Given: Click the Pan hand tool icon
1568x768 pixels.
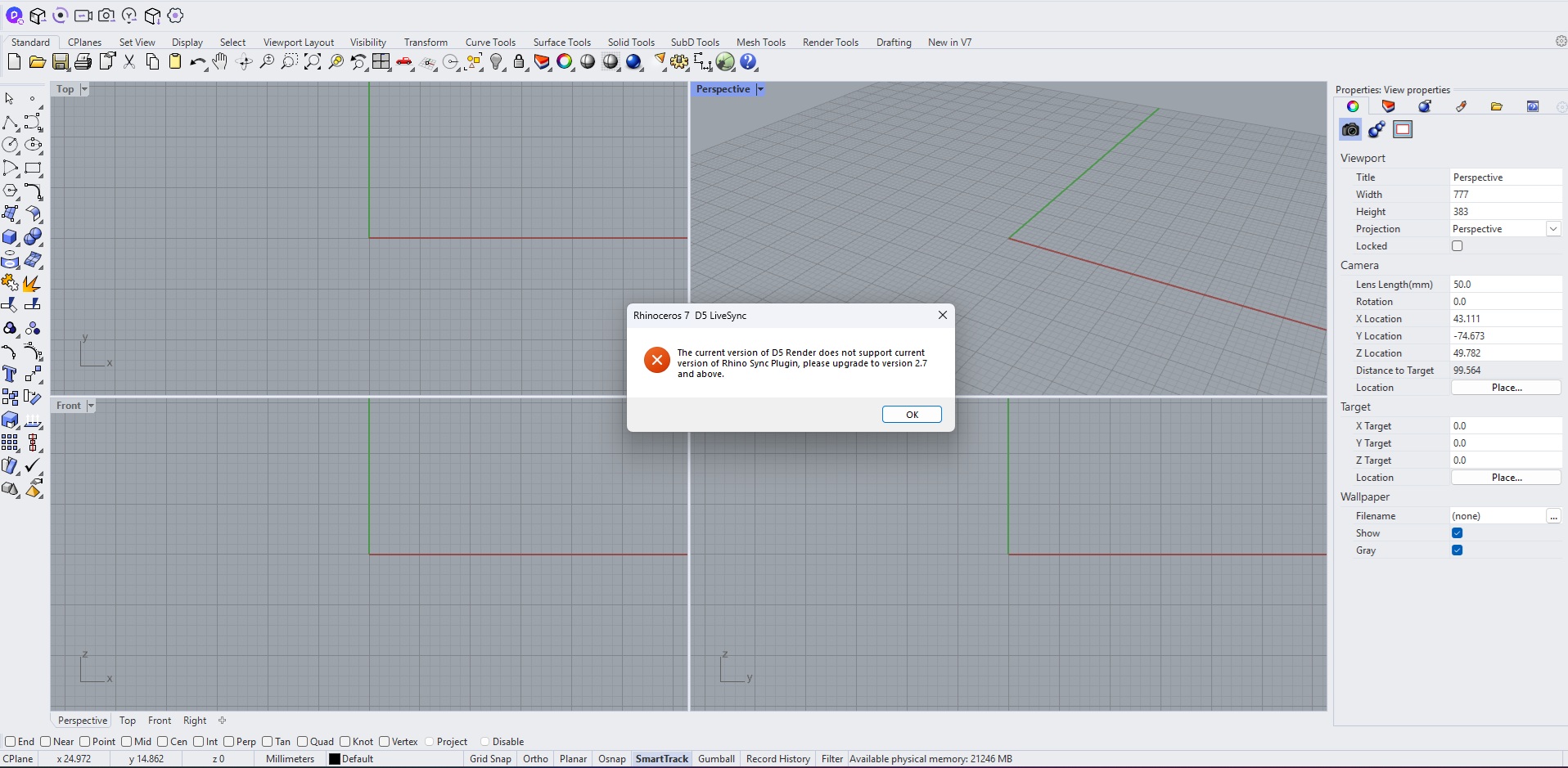Looking at the screenshot, I should point(220,62).
